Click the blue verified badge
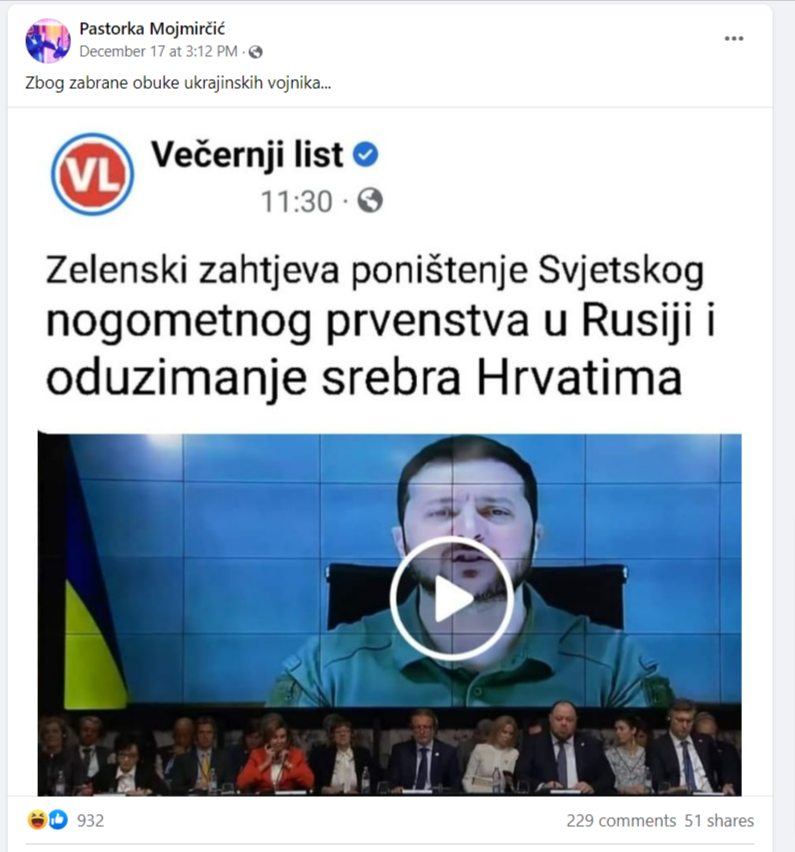 click(x=366, y=154)
